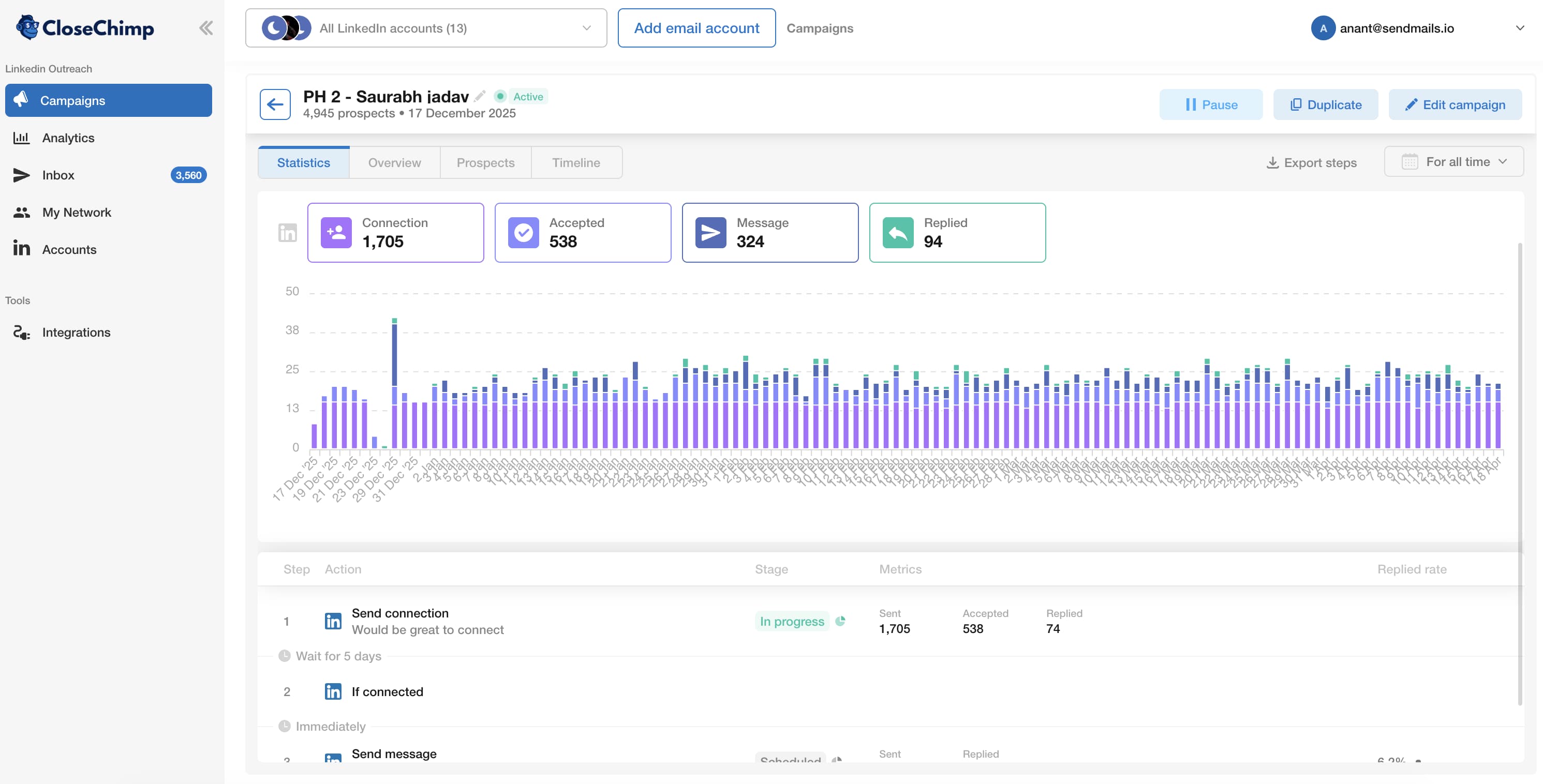Duplicate this campaign
Viewport: 1543px width, 784px height.
click(1325, 103)
